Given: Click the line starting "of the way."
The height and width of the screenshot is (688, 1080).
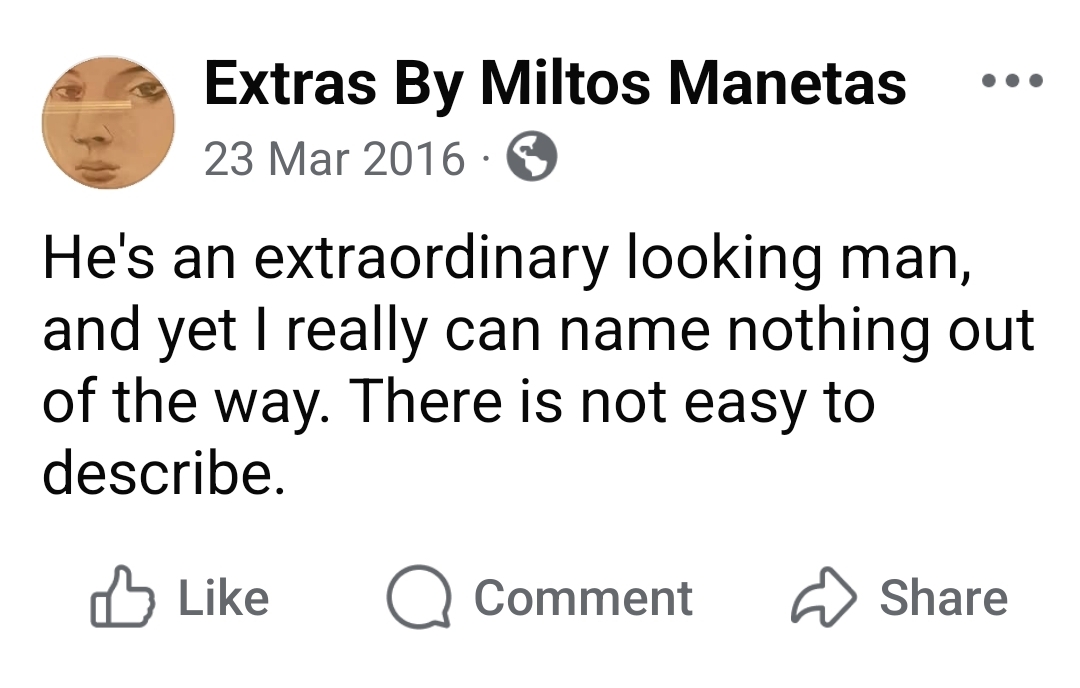Looking at the screenshot, I should pyautogui.click(x=457, y=403).
